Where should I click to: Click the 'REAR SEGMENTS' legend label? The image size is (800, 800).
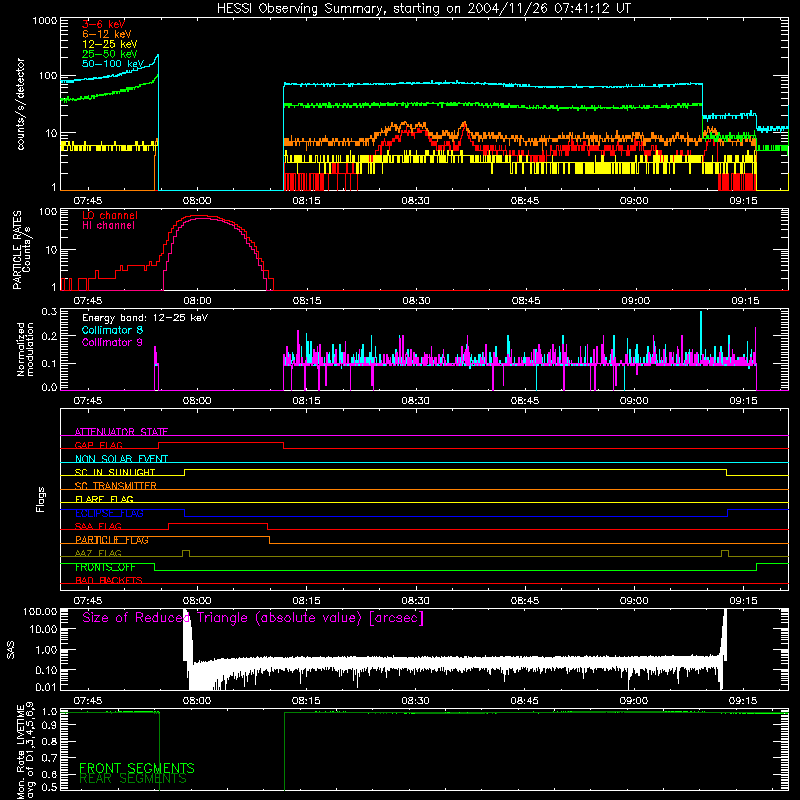coord(133,779)
